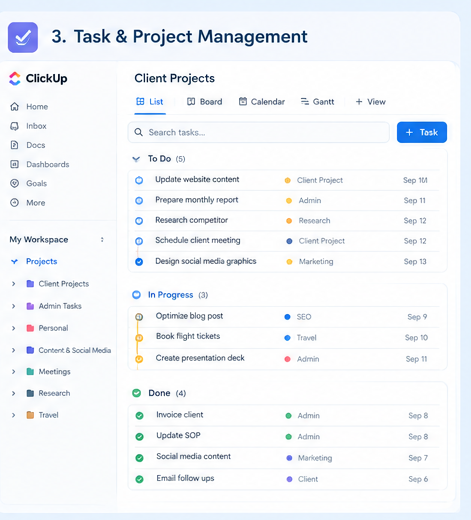
Task: Expand the Meetings folder arrow
Action: (13, 371)
